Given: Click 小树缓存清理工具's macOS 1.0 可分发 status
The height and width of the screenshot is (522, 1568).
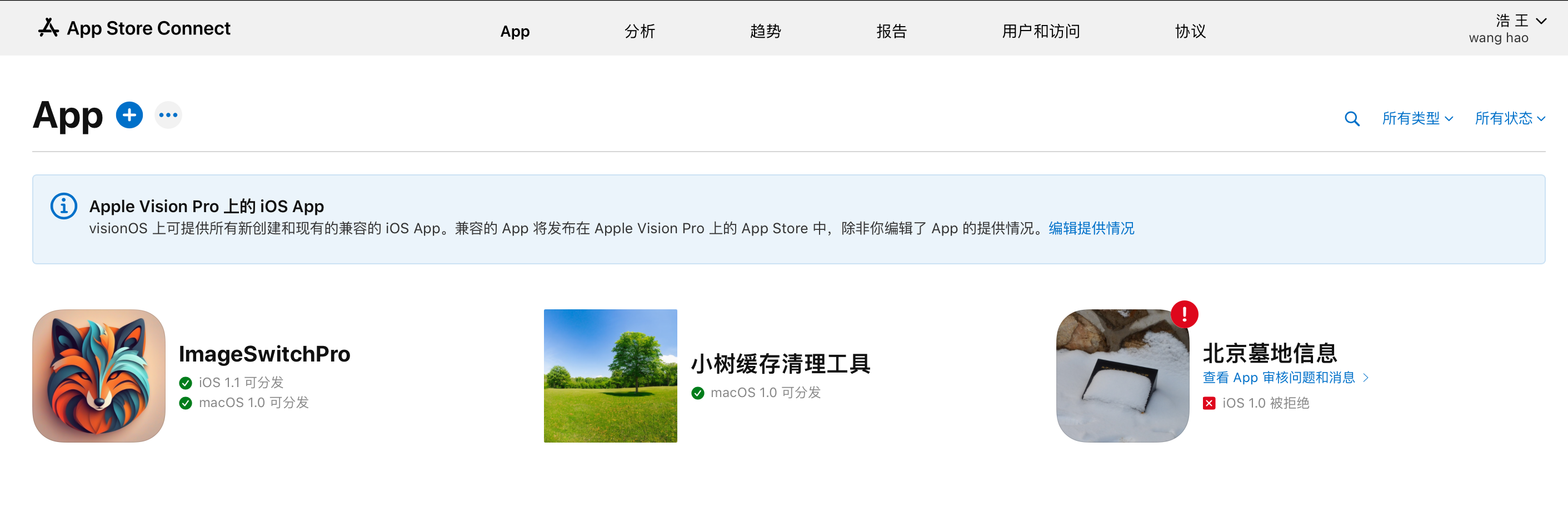Looking at the screenshot, I should click(x=766, y=393).
